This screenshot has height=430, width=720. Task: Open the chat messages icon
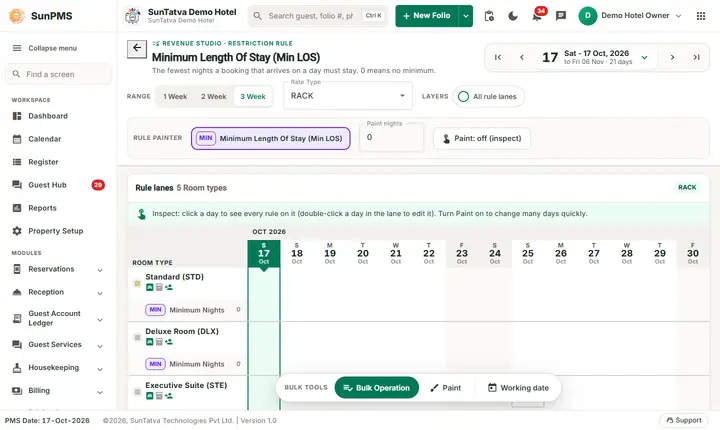coord(561,16)
